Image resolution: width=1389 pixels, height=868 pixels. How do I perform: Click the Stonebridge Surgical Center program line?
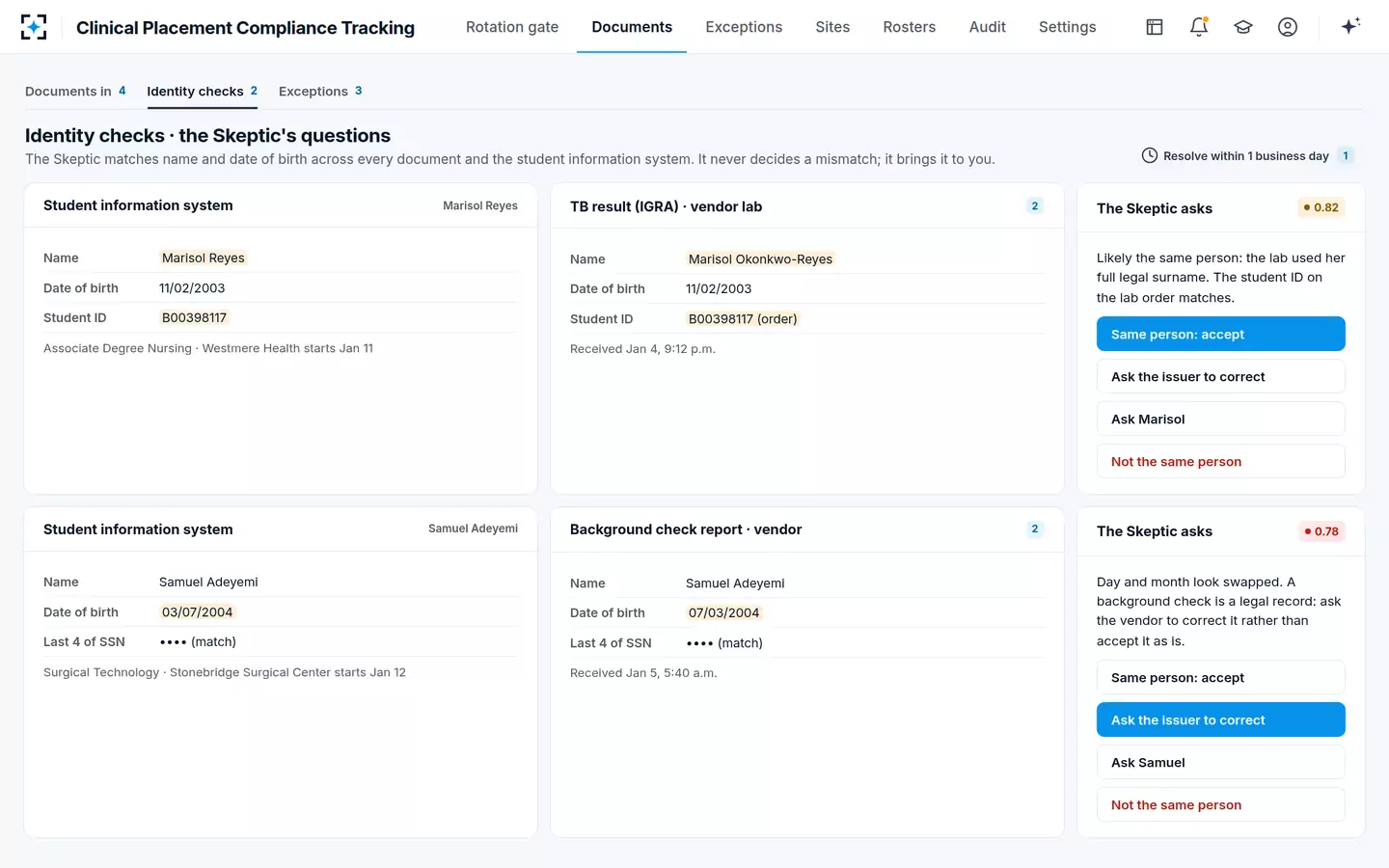tap(225, 672)
